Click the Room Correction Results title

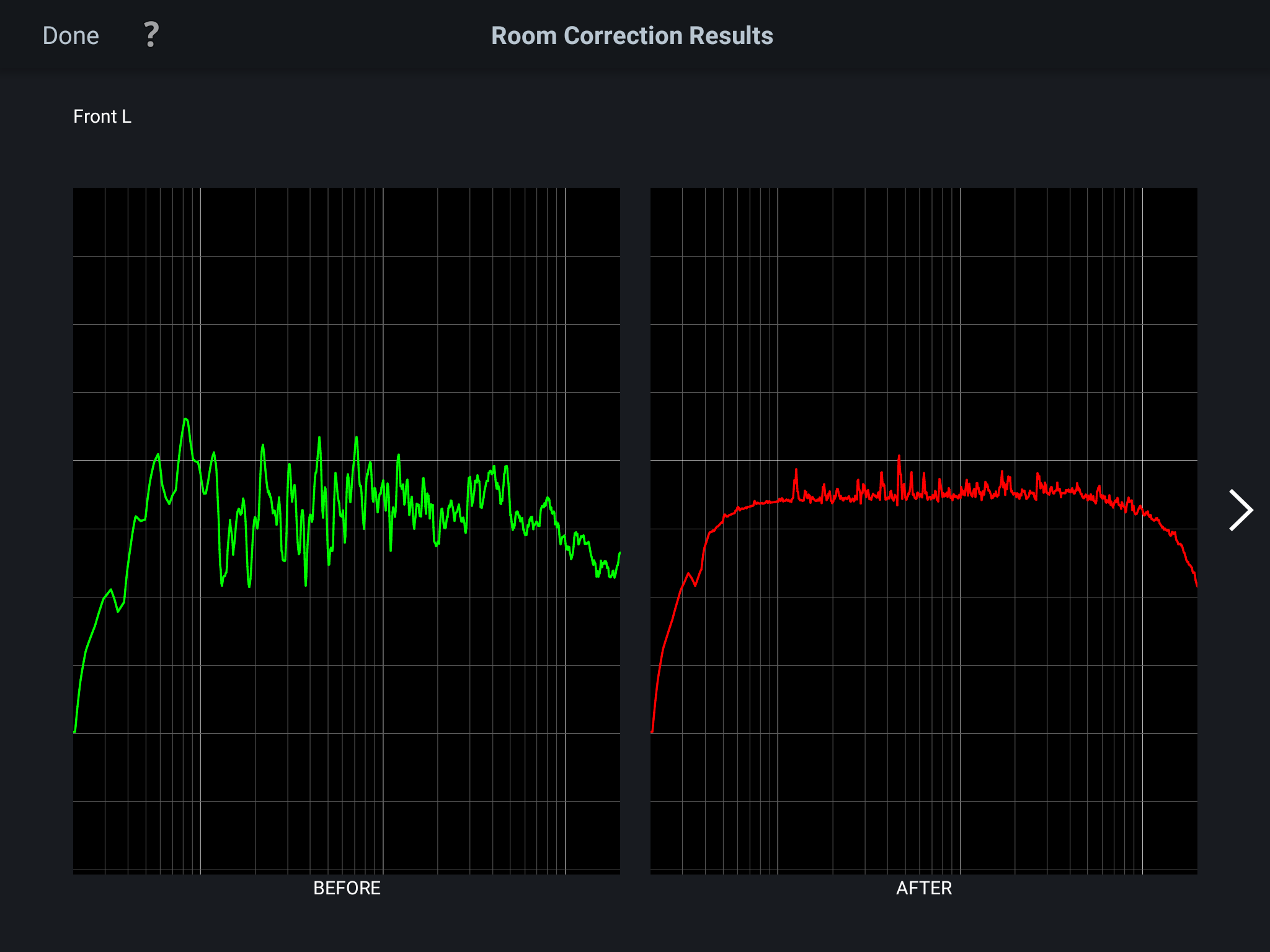632,36
